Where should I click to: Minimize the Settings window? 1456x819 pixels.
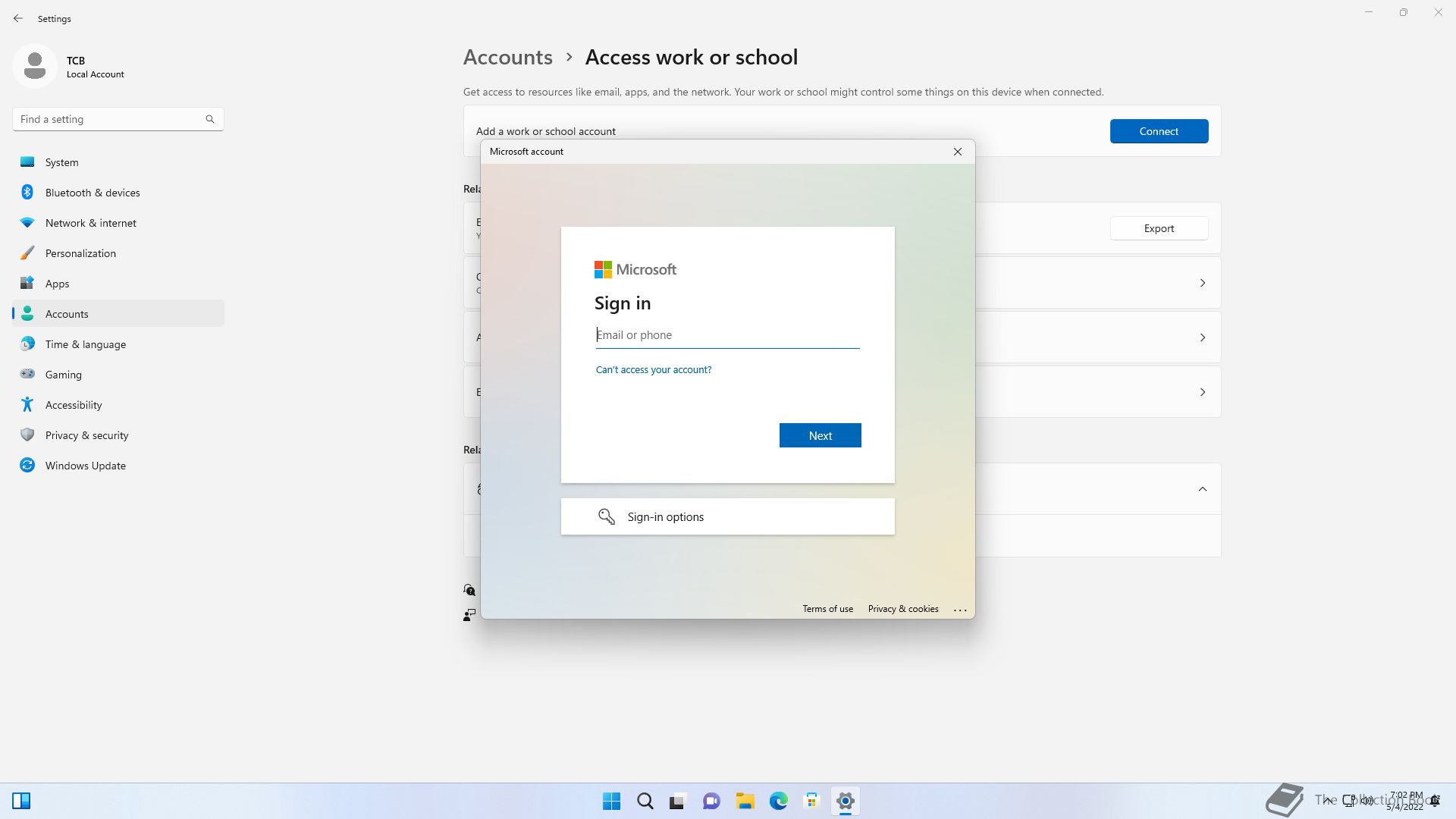[1369, 12]
